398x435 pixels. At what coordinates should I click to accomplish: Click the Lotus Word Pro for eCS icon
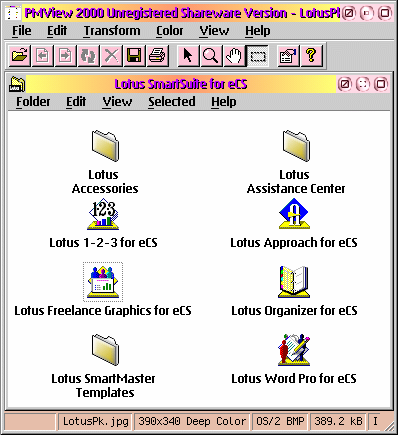[x=294, y=350]
